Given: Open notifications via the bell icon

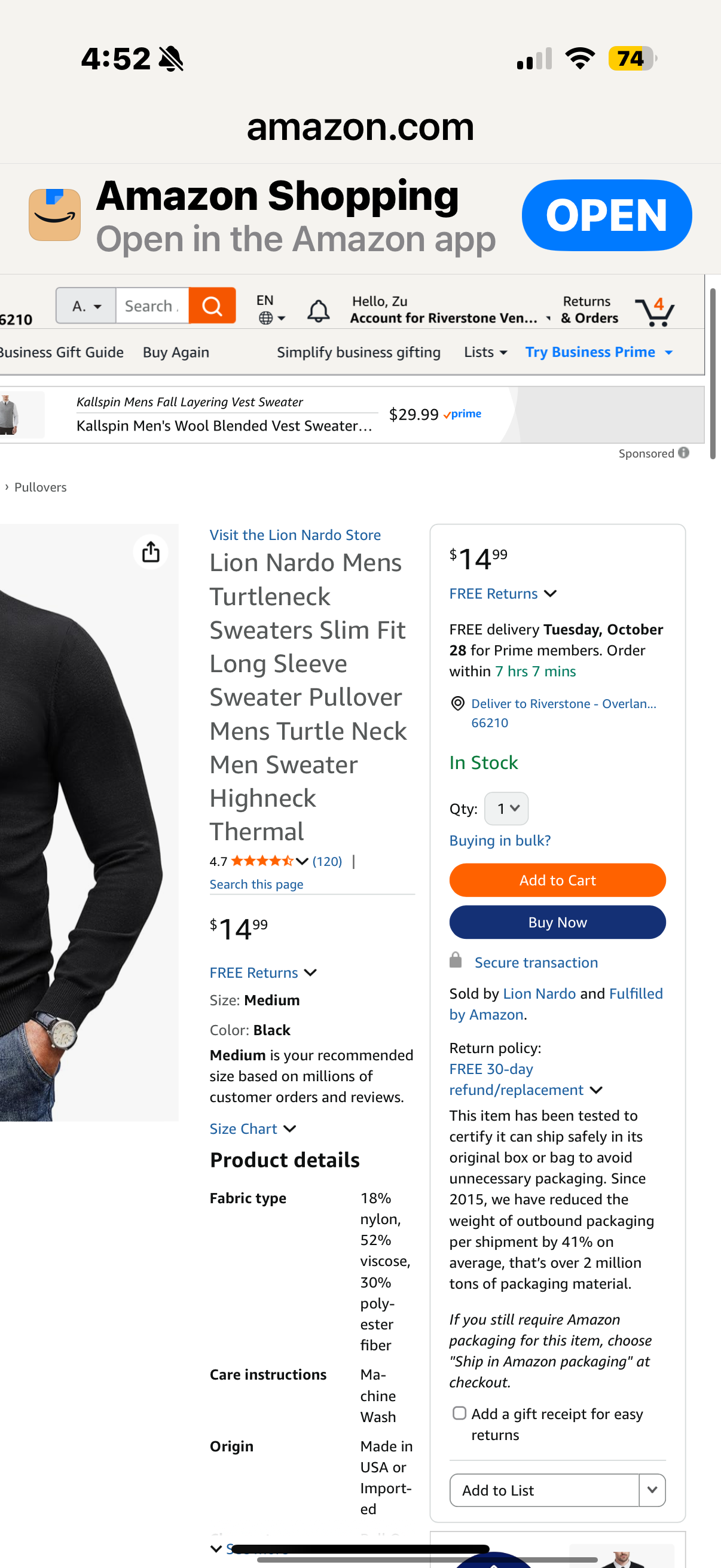Looking at the screenshot, I should [x=319, y=309].
